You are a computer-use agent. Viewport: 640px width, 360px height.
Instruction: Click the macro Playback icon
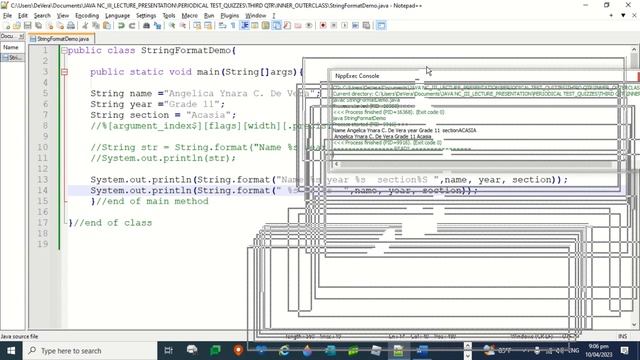[344, 26]
